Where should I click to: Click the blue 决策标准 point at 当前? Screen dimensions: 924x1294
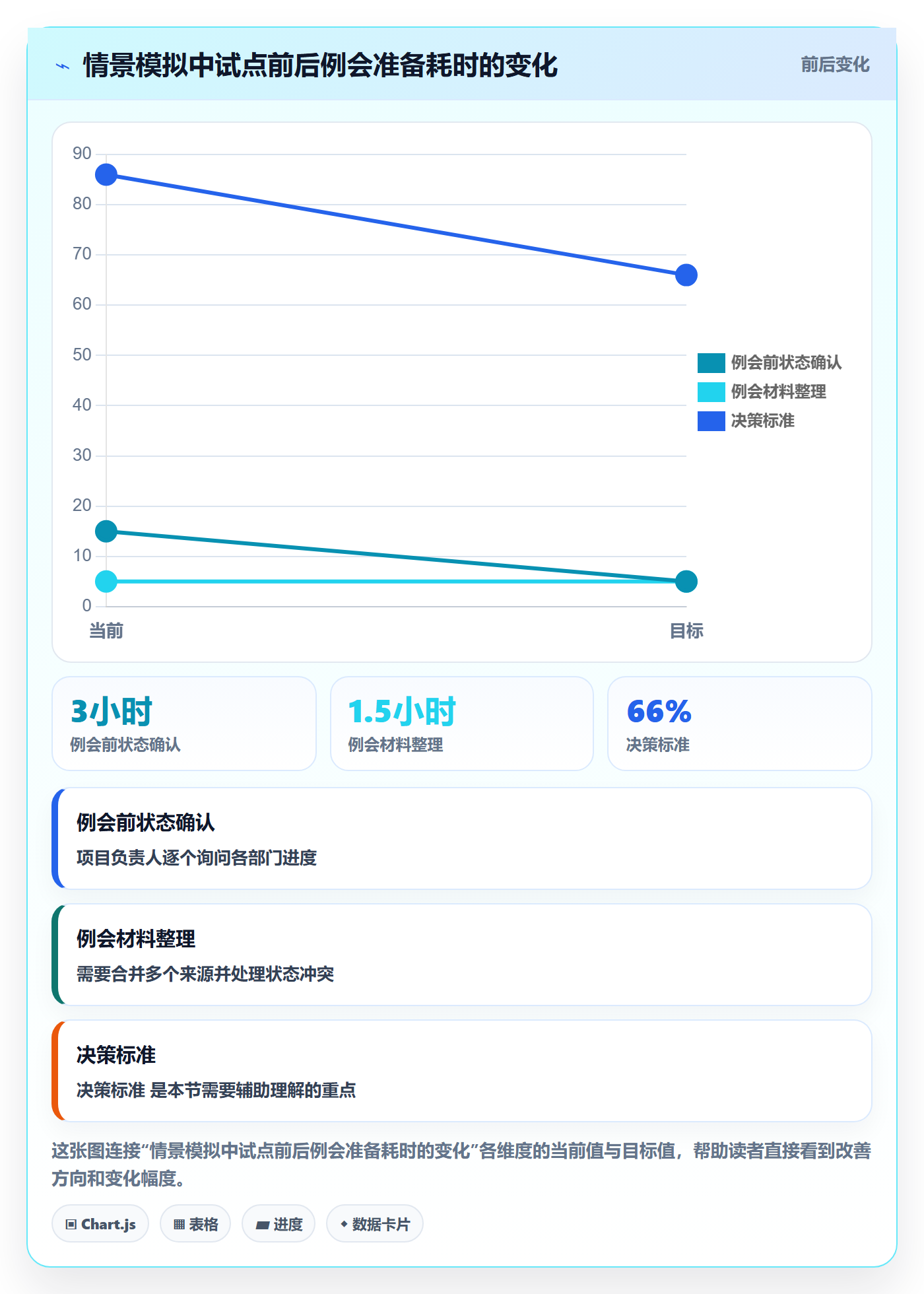[106, 175]
